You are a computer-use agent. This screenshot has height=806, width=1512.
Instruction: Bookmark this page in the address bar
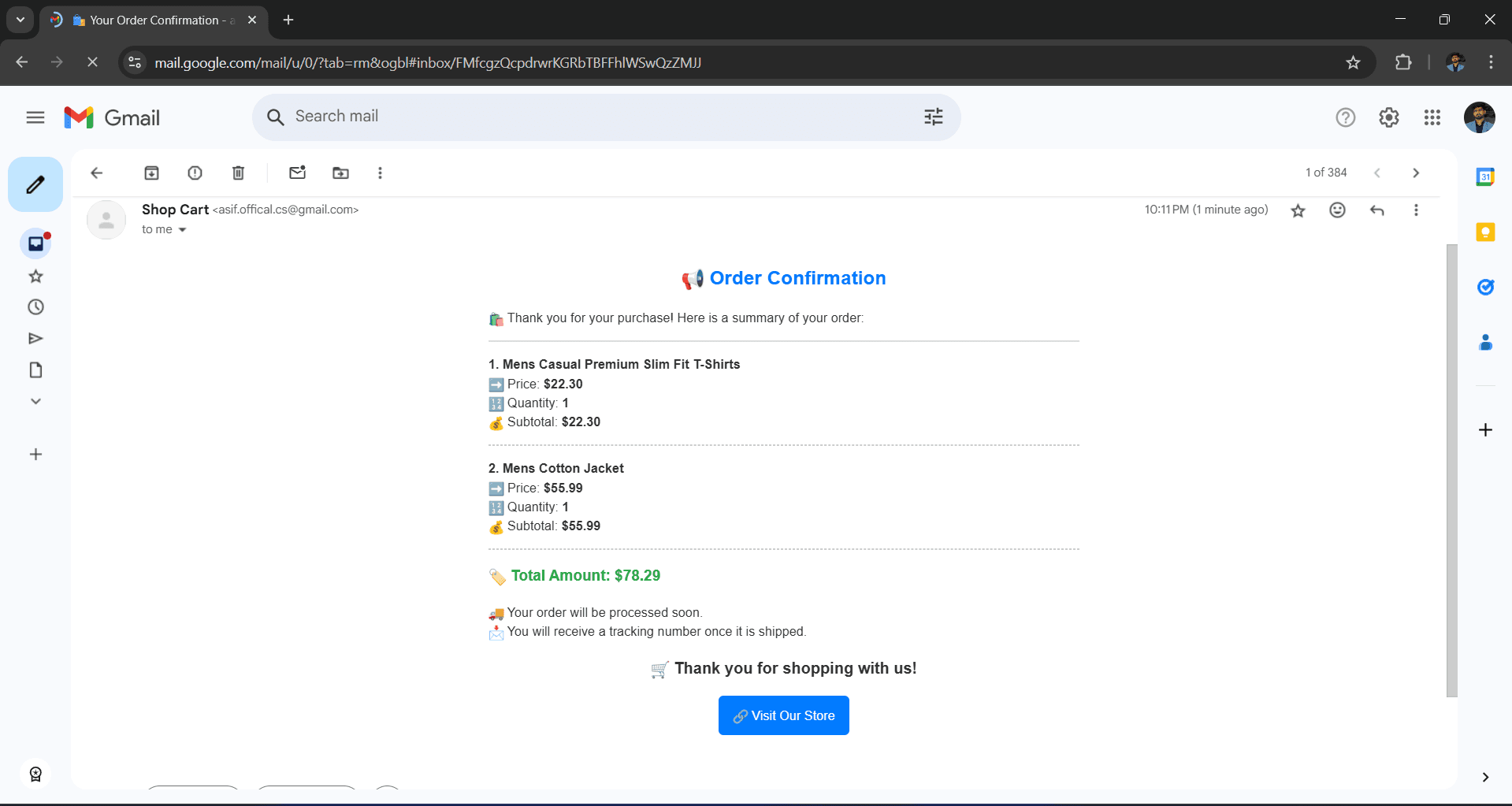coord(1353,62)
